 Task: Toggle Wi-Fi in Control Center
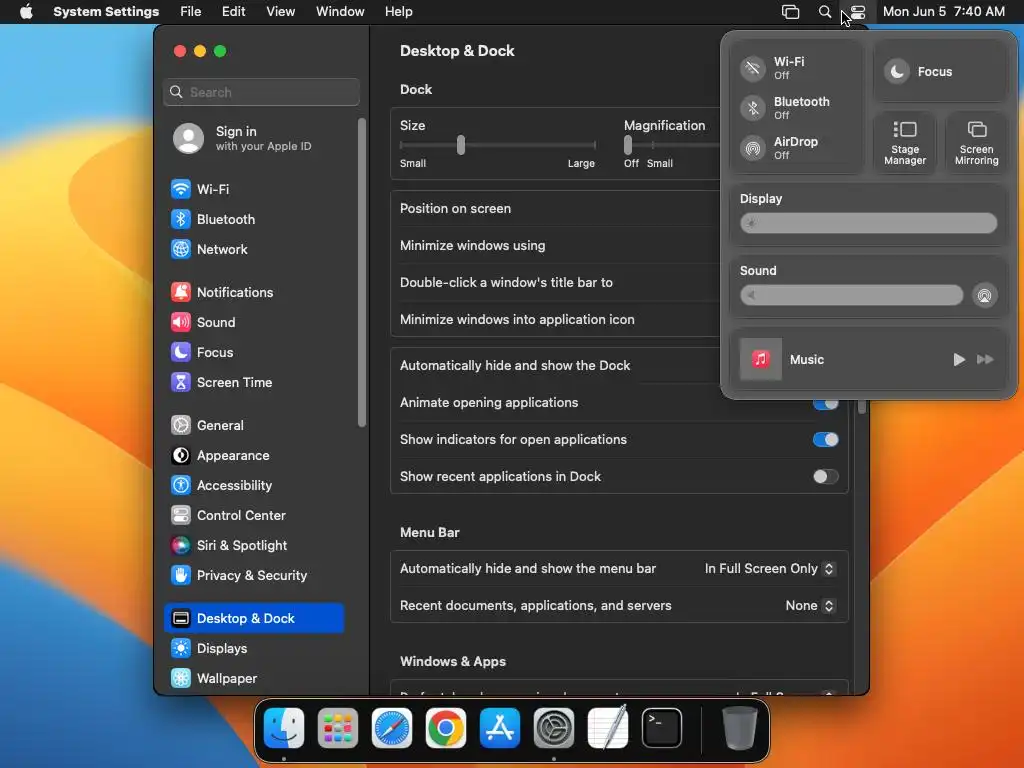(x=753, y=68)
